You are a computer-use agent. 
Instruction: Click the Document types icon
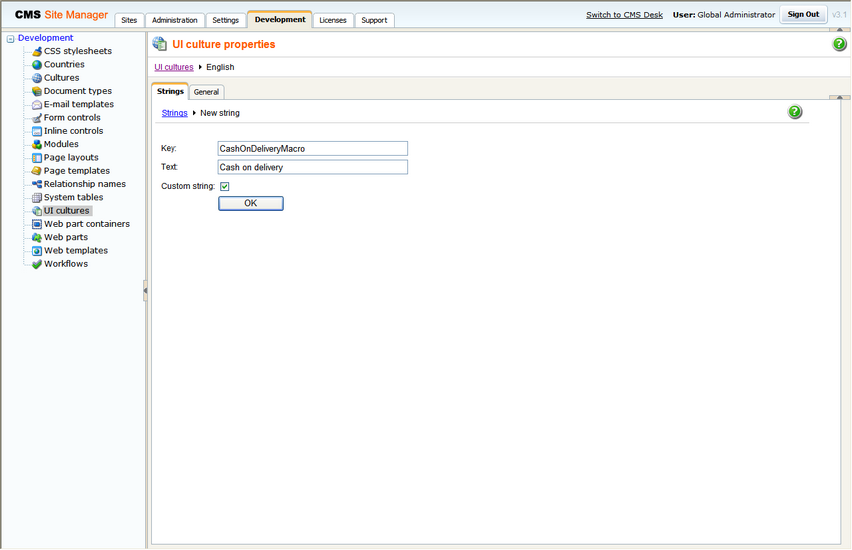[x=37, y=91]
